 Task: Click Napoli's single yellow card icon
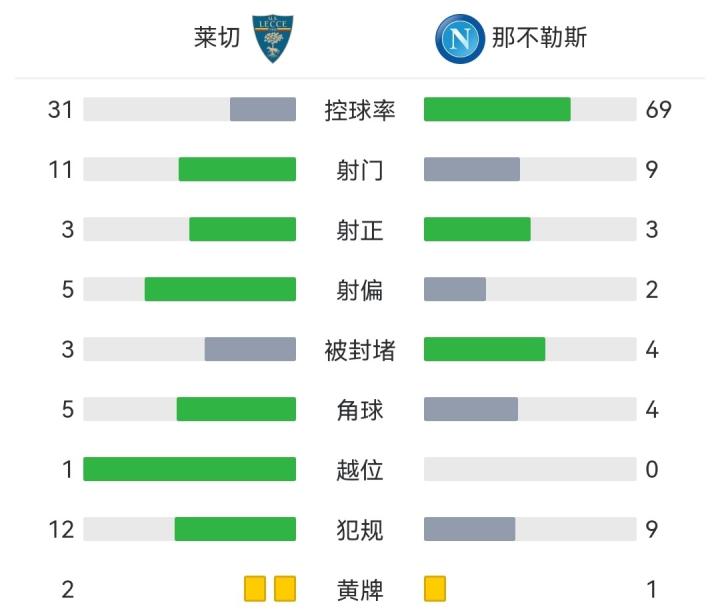click(435, 589)
